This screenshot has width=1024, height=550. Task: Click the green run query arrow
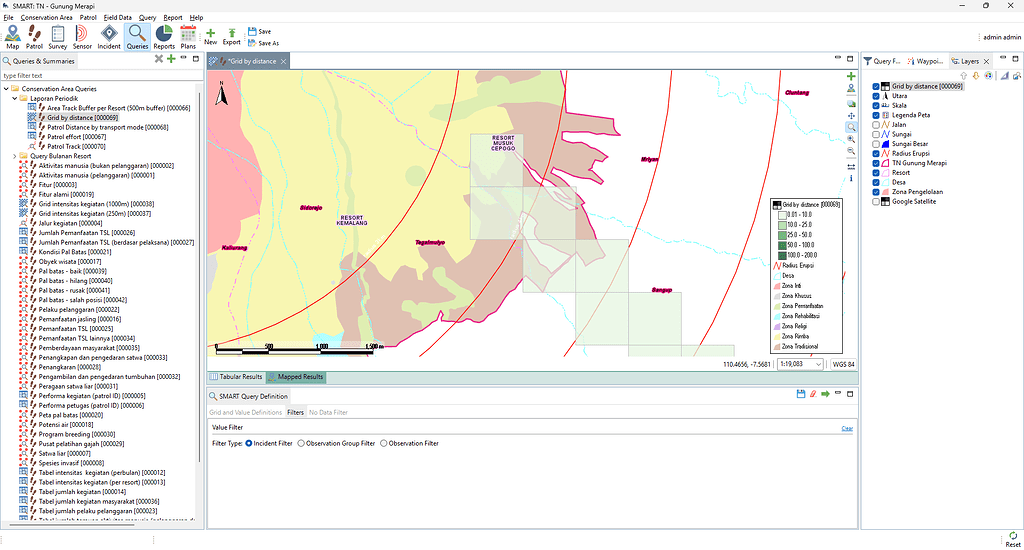pos(825,395)
